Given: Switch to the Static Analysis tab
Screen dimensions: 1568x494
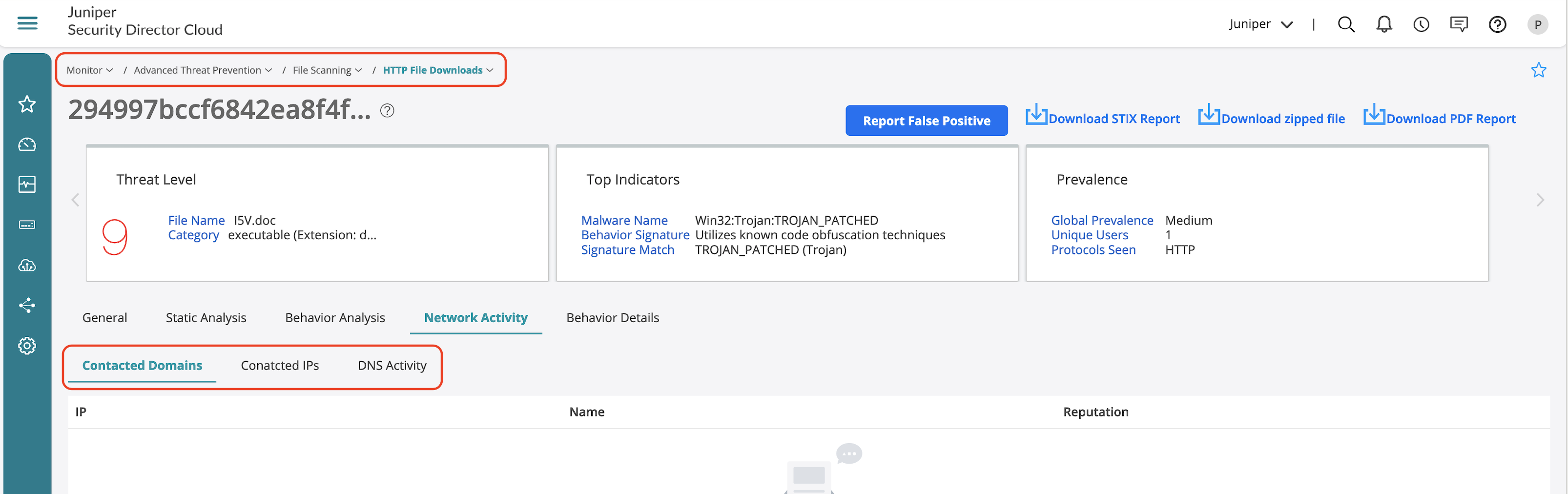Looking at the screenshot, I should pos(206,318).
